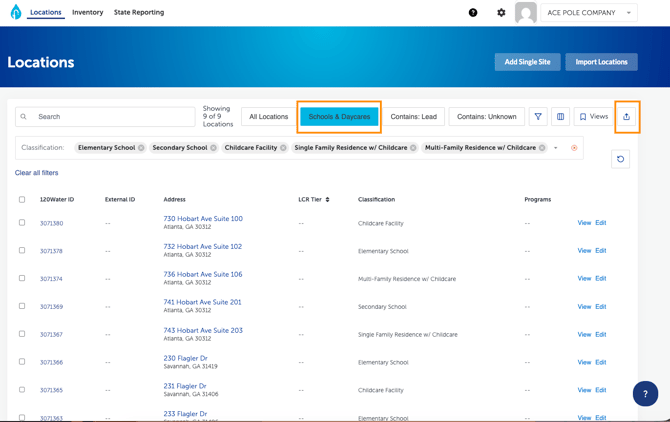Edit the 736 Hobart Ave Suite 106 row
The height and width of the screenshot is (422, 670).
[x=601, y=278]
